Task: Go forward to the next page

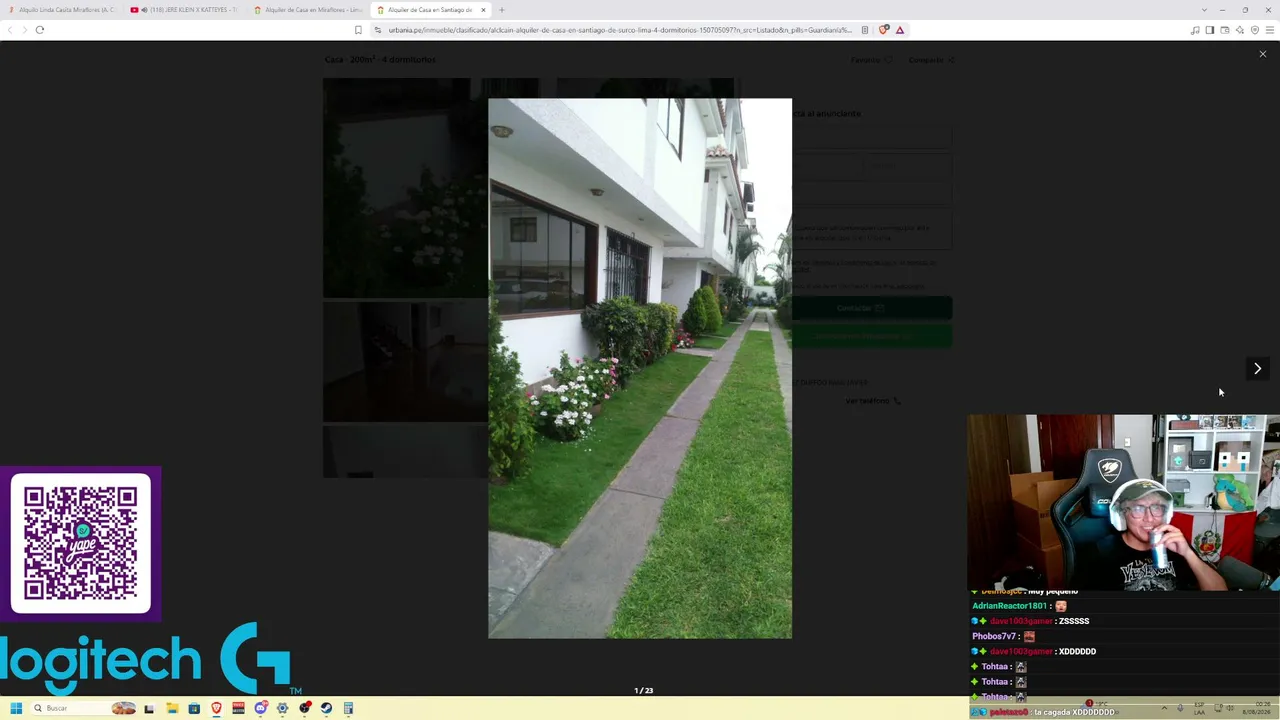Action: point(24,30)
